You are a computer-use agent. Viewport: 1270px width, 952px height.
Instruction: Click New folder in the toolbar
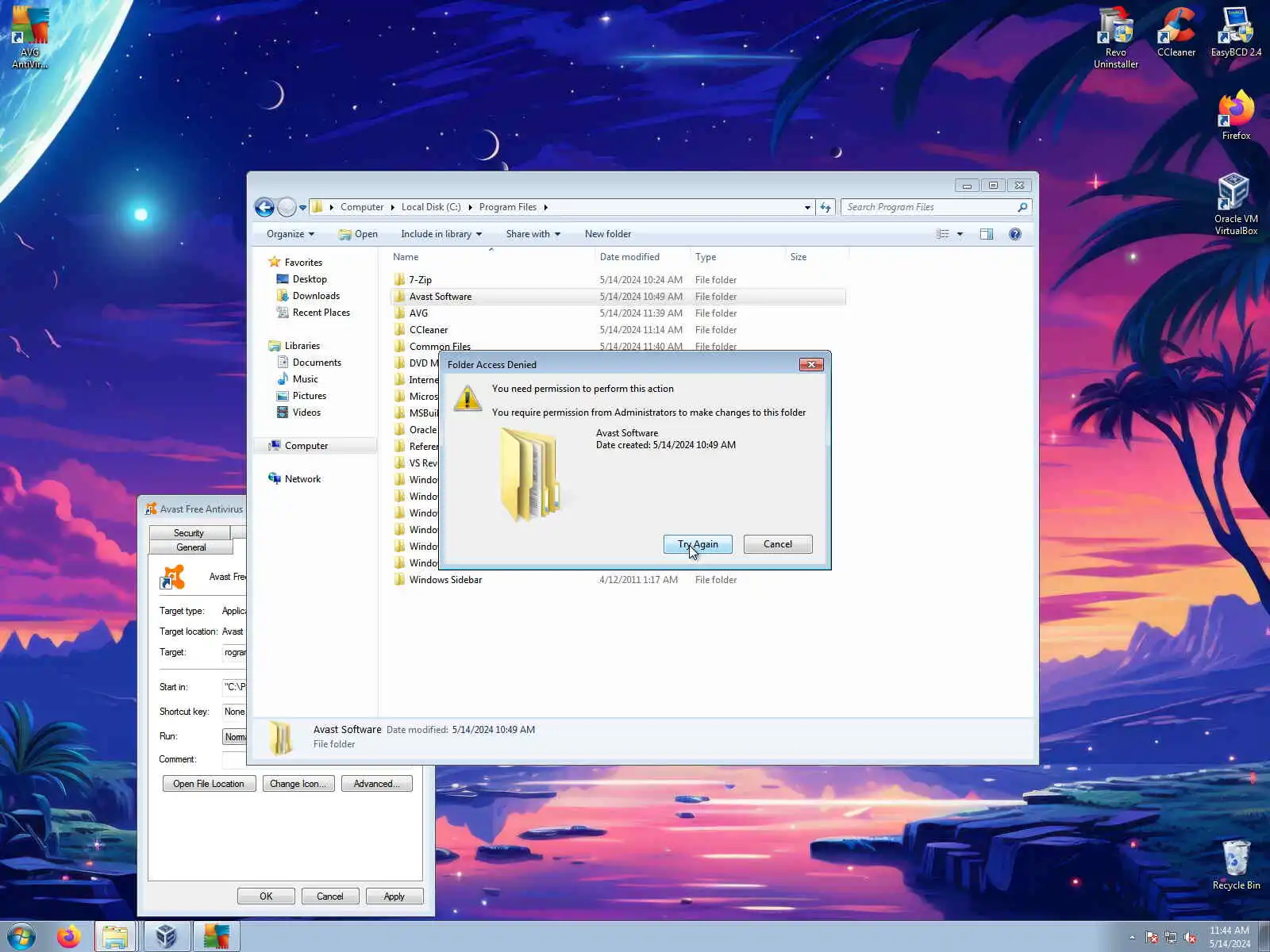tap(608, 234)
